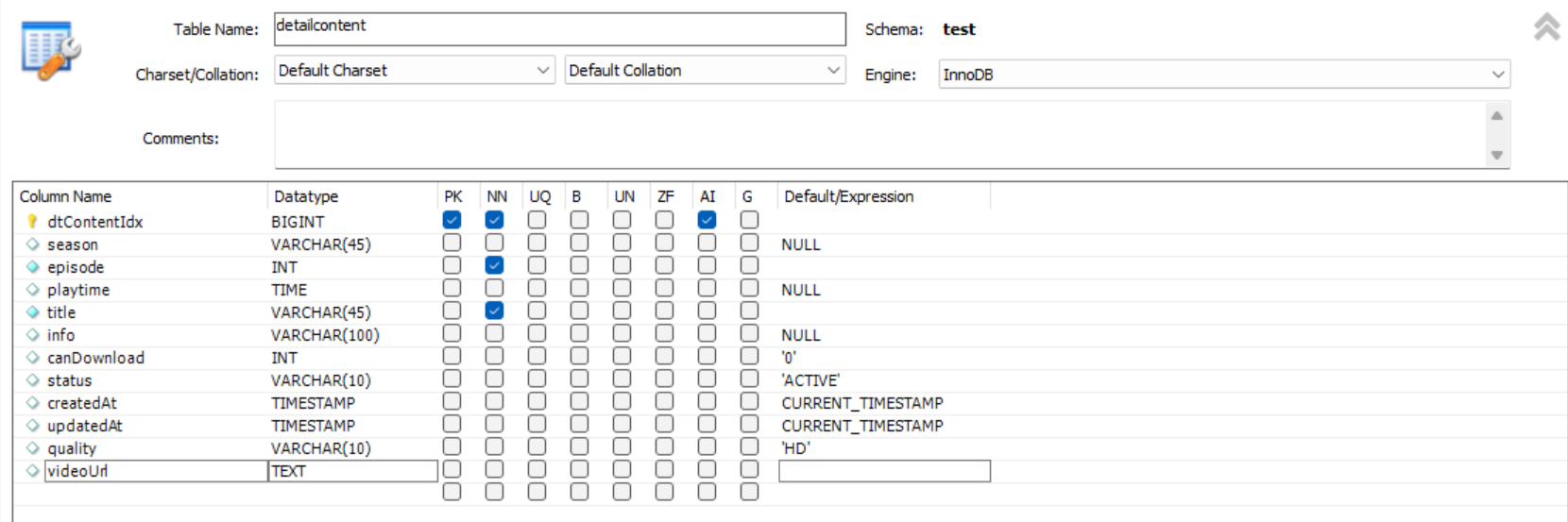Select the diamond icon beside canDownload row
This screenshot has width=1568, height=522.
click(32, 358)
